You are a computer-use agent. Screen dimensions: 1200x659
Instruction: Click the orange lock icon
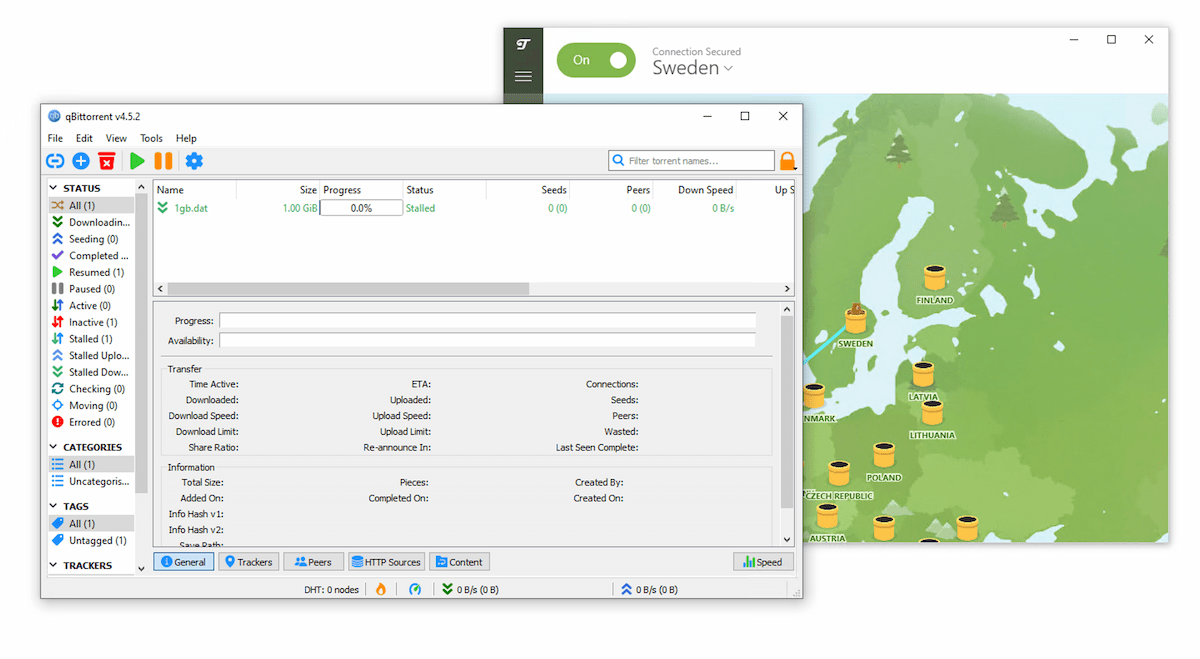(788, 161)
